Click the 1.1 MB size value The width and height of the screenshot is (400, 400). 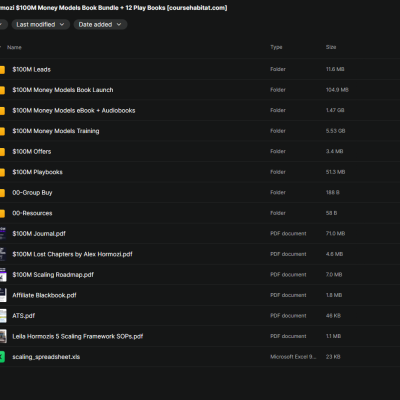(x=333, y=336)
